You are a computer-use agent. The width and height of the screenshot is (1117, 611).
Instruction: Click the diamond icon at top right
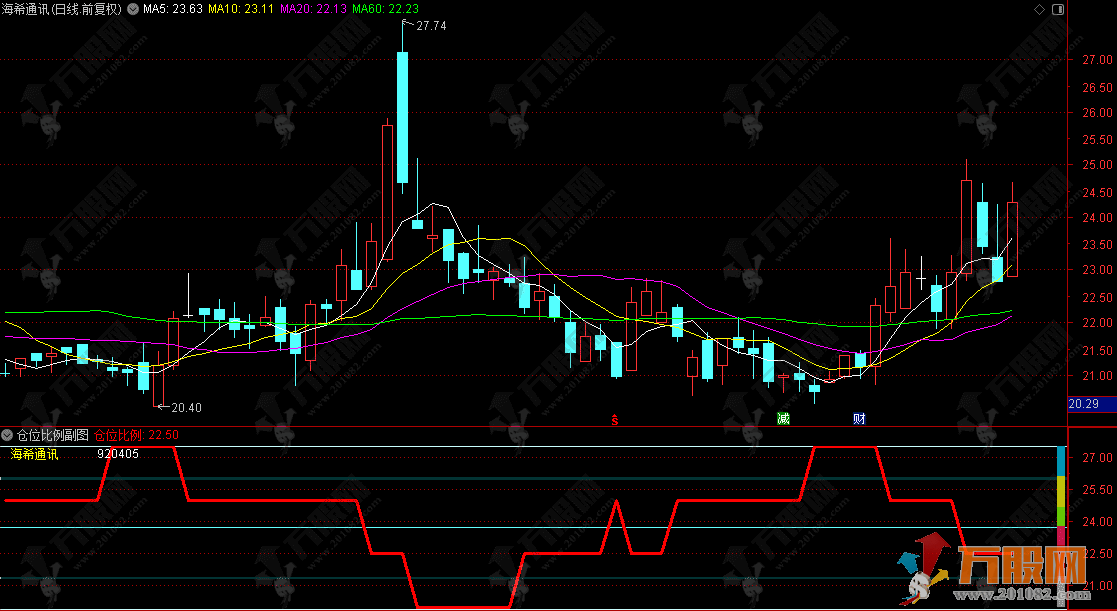tap(1037, 9)
